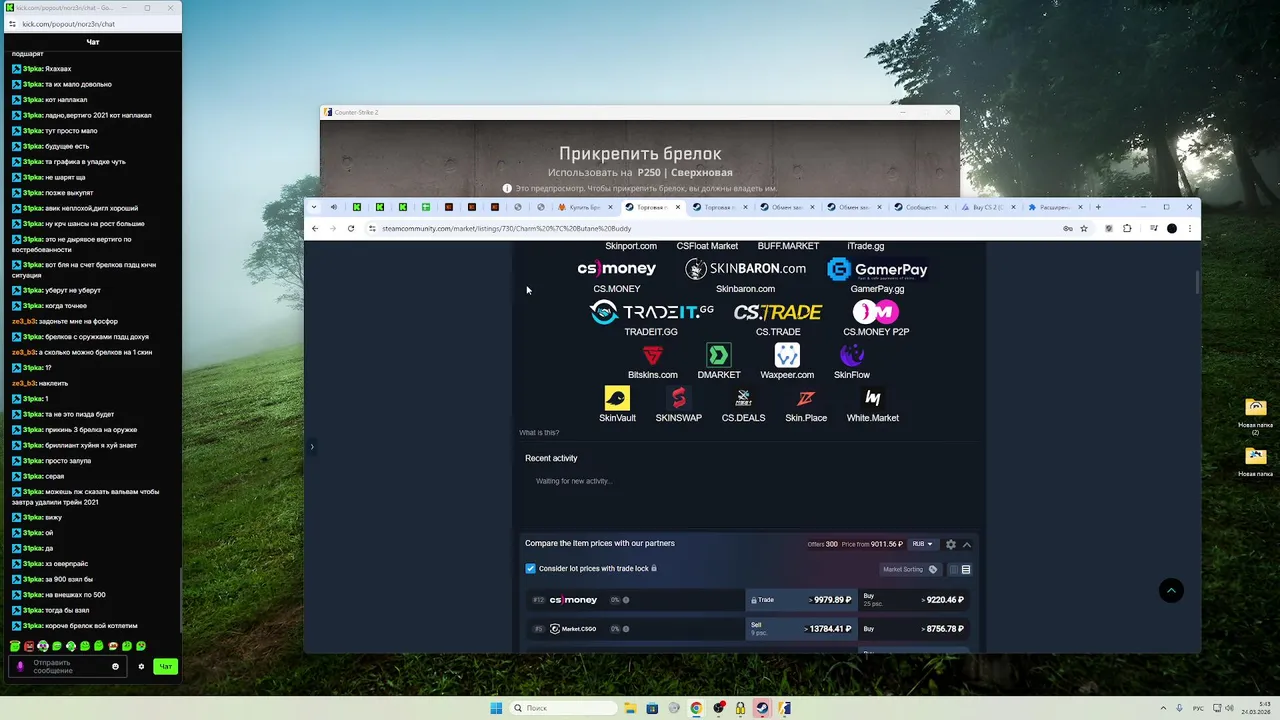The height and width of the screenshot is (720, 1280).
Task: Open the CS.MONEY marketplace logo
Action: click(616, 269)
